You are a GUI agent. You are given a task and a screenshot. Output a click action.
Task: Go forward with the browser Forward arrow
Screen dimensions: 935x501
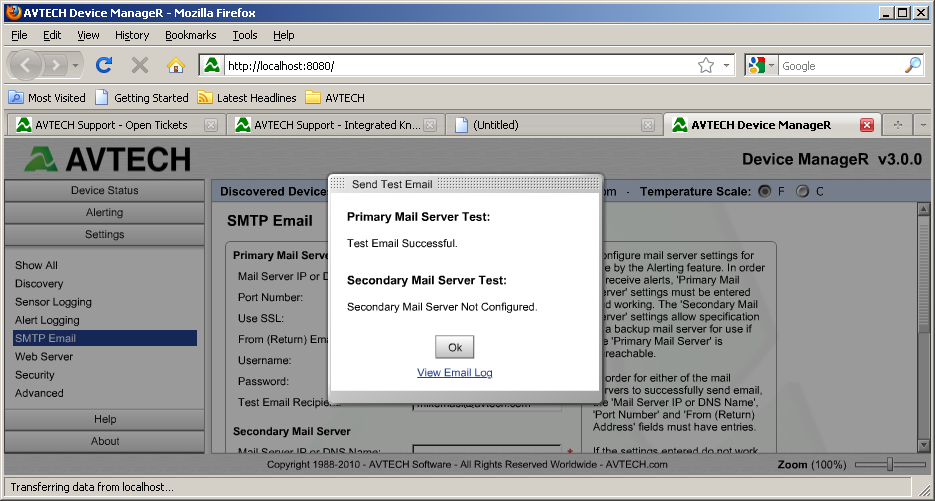55,65
